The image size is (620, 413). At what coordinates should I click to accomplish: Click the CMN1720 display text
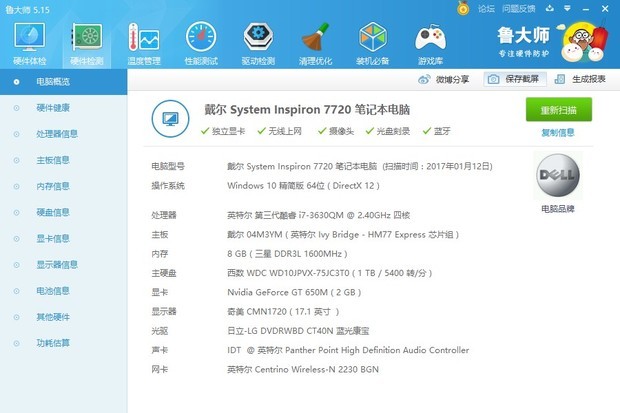[x=283, y=312]
